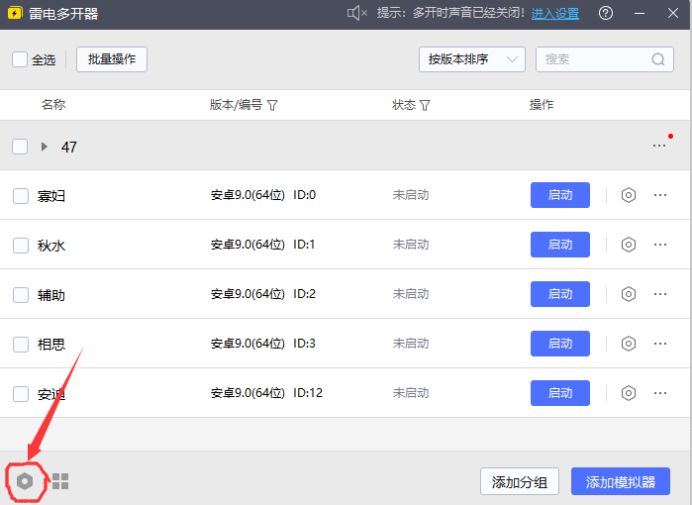Select the ID:12 emulator checkbox
Viewport: 692px width, 505px height.
click(21, 393)
